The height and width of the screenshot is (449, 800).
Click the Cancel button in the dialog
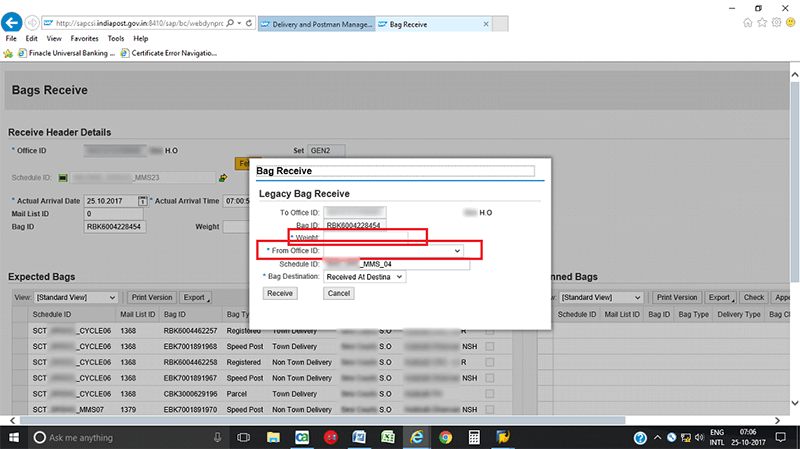click(339, 293)
